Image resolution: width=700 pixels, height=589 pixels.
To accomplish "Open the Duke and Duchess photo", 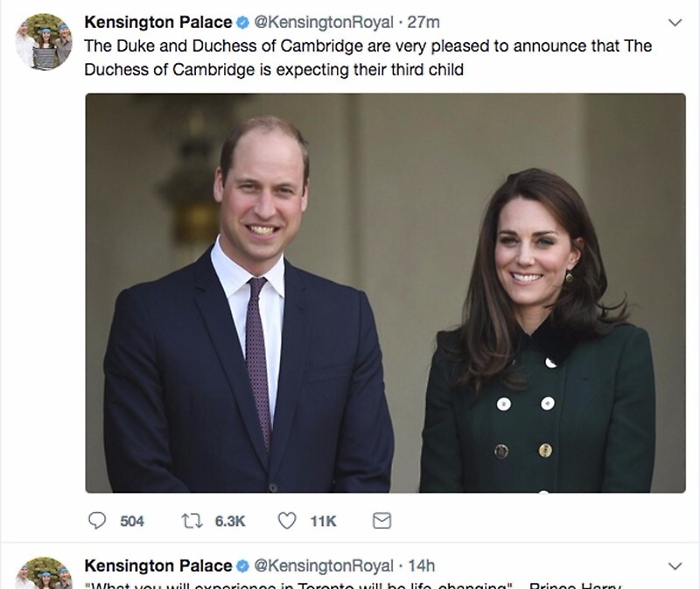I will click(385, 293).
